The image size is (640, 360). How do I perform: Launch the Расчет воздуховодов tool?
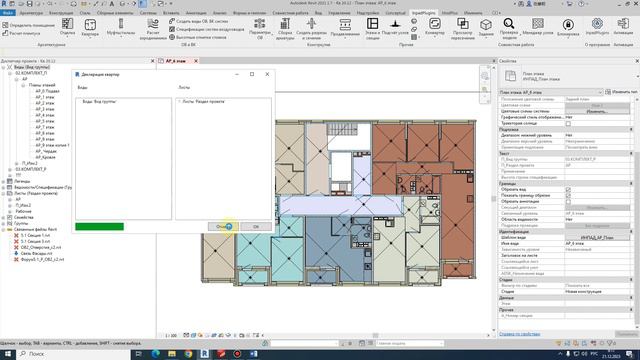coord(153,29)
